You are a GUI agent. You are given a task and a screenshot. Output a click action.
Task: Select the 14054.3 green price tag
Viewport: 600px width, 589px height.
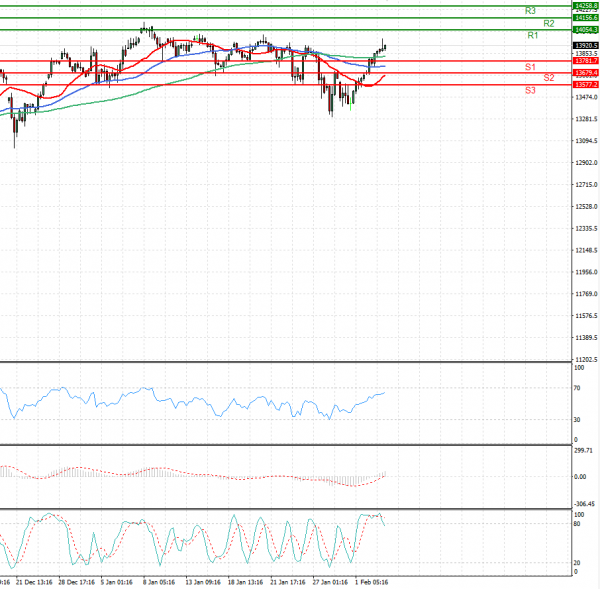click(x=586, y=30)
